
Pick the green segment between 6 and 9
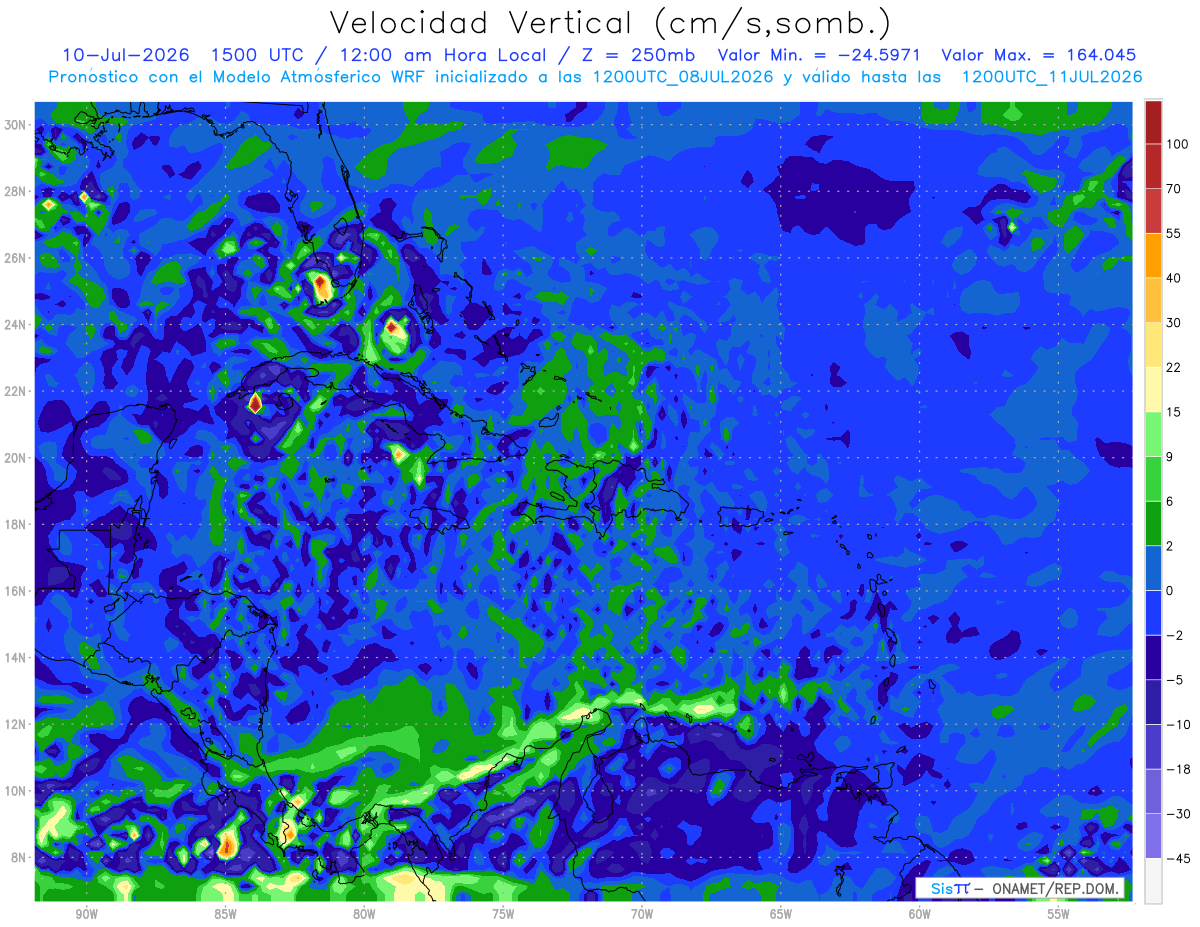pyautogui.click(x=1153, y=479)
